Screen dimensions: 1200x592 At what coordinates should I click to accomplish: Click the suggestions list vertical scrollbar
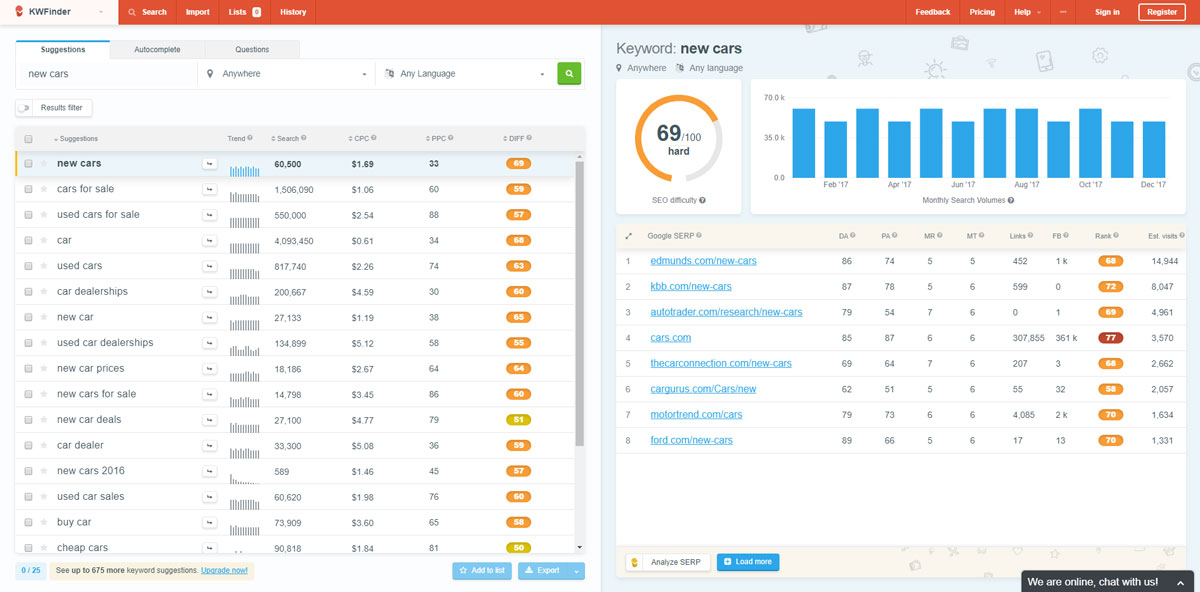click(579, 301)
